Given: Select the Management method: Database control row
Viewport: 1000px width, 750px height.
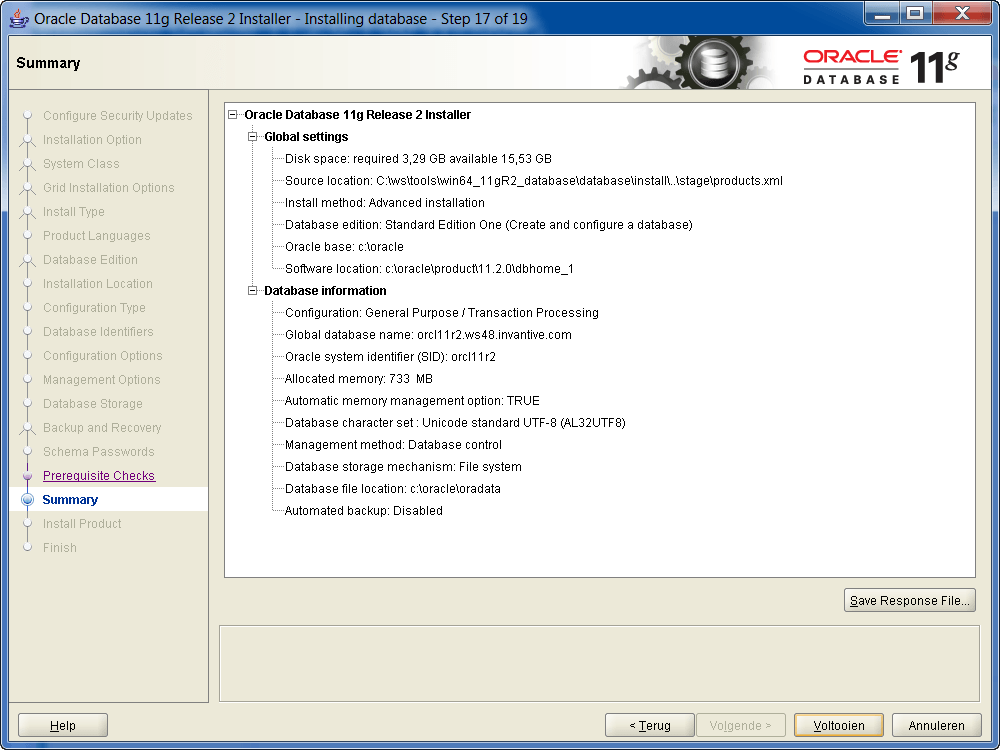Looking at the screenshot, I should point(393,445).
